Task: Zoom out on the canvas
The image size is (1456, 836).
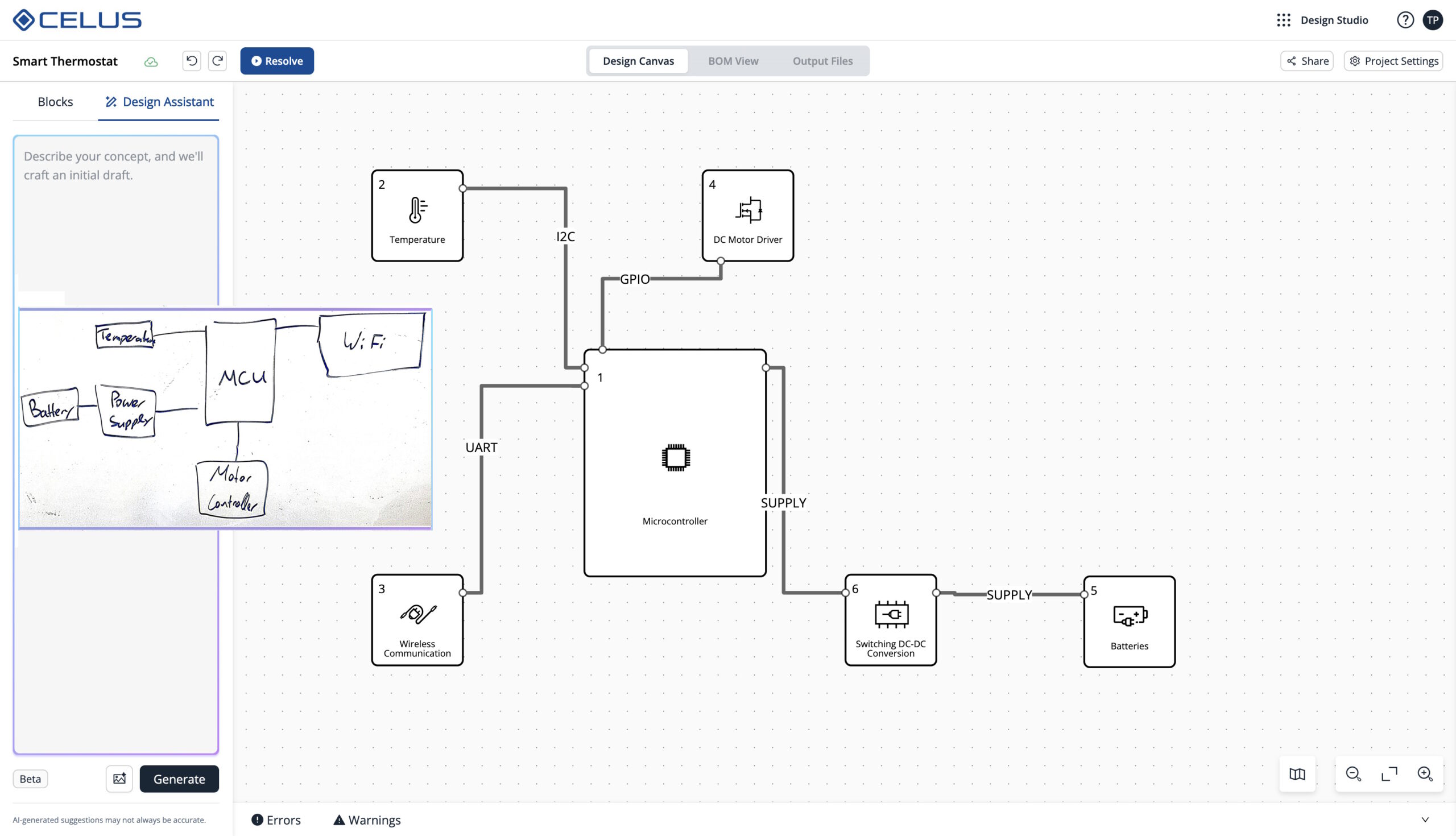Action: tap(1353, 774)
